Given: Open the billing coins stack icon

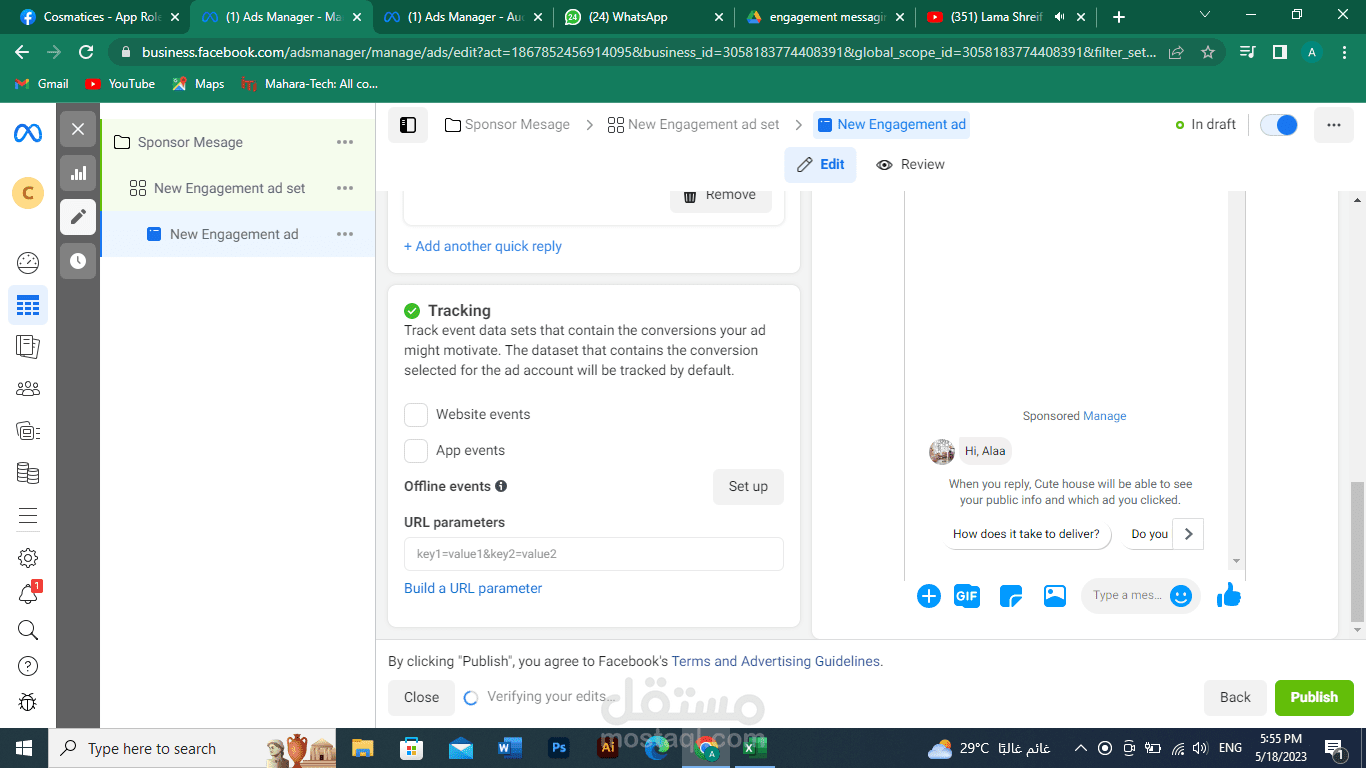Looking at the screenshot, I should click(28, 473).
